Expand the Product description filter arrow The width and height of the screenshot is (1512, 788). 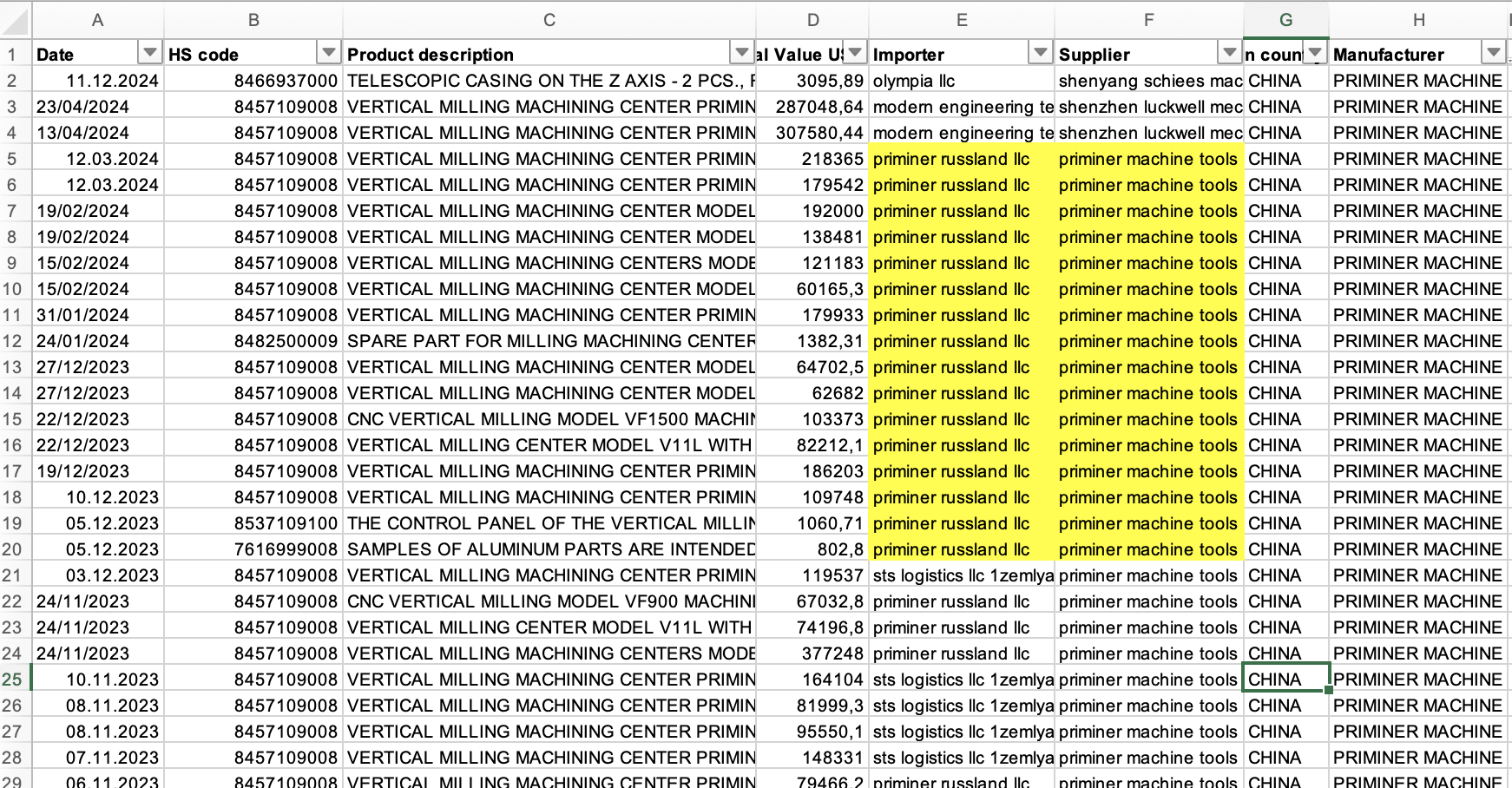tap(741, 53)
